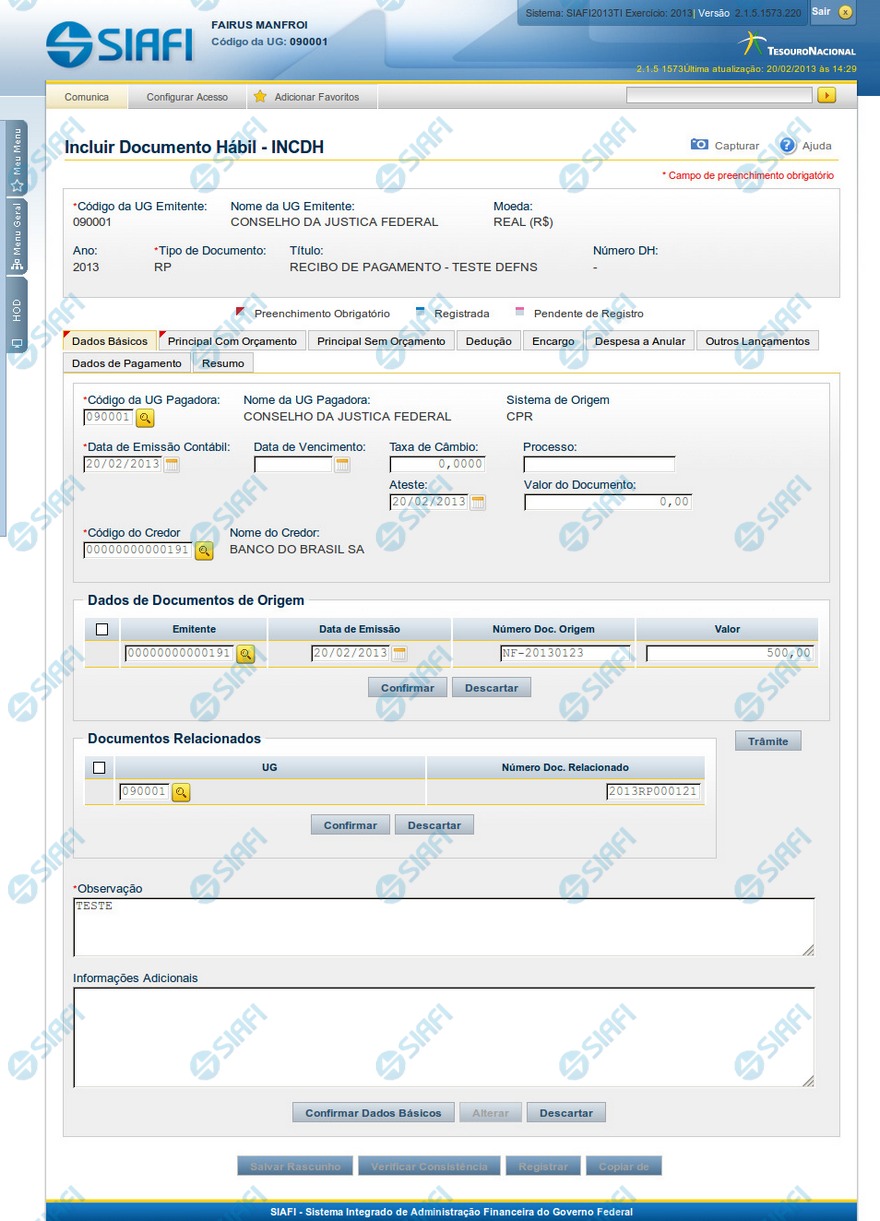Open calendar in Data de Emissão column

pyautogui.click(x=399, y=654)
